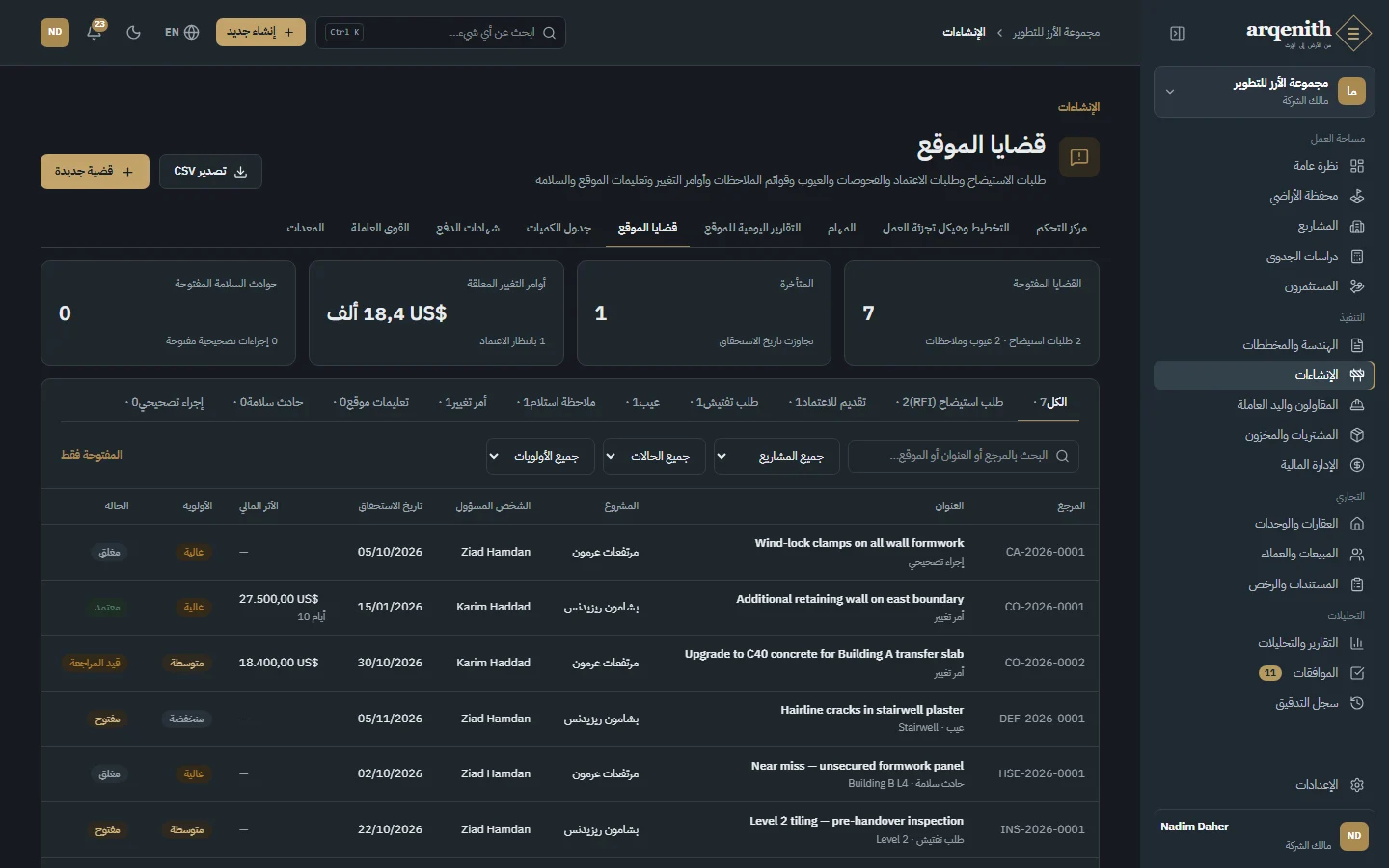Open مجموعة الأرز للتطوير breadcrumb link
This screenshot has height=868, width=1389.
[x=1056, y=32]
